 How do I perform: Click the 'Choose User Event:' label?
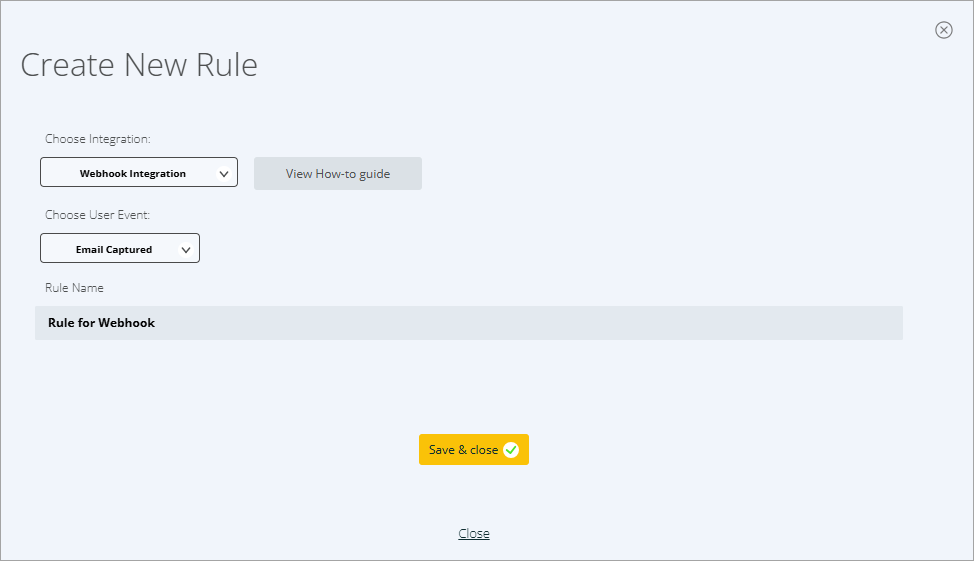coord(97,215)
